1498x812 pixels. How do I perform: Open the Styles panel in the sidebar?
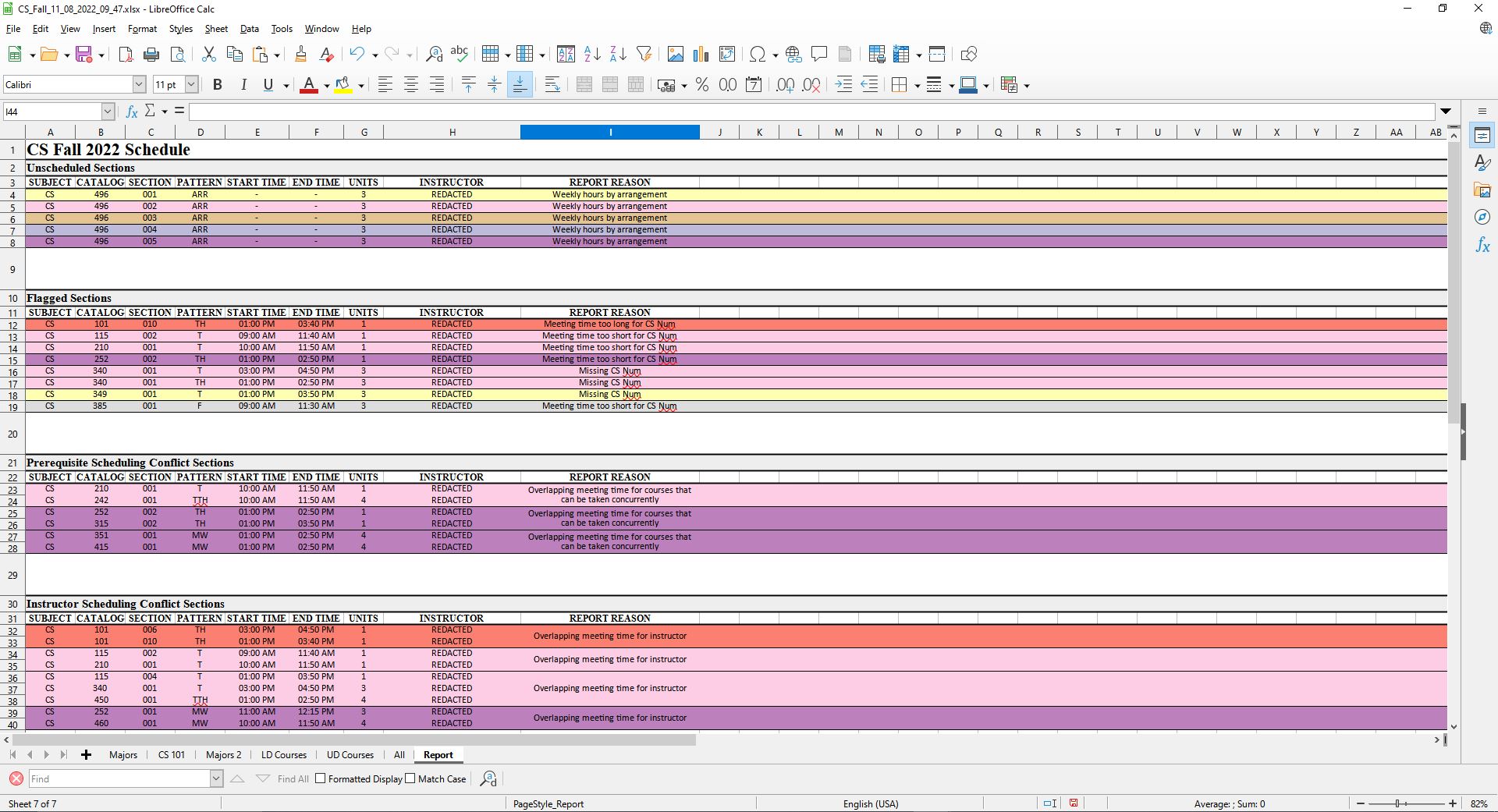click(1482, 162)
